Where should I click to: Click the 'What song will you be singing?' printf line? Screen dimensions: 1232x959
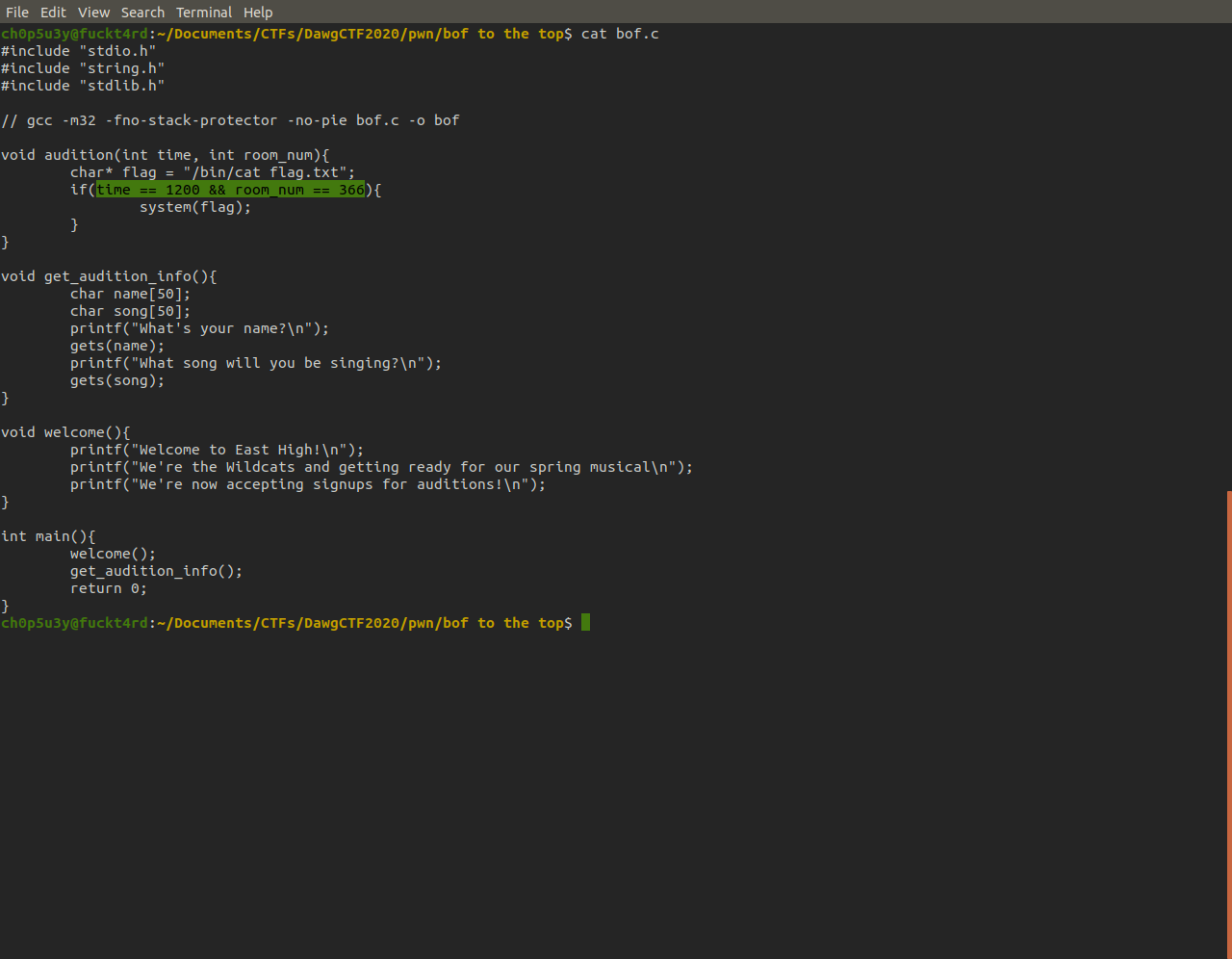[x=256, y=363]
